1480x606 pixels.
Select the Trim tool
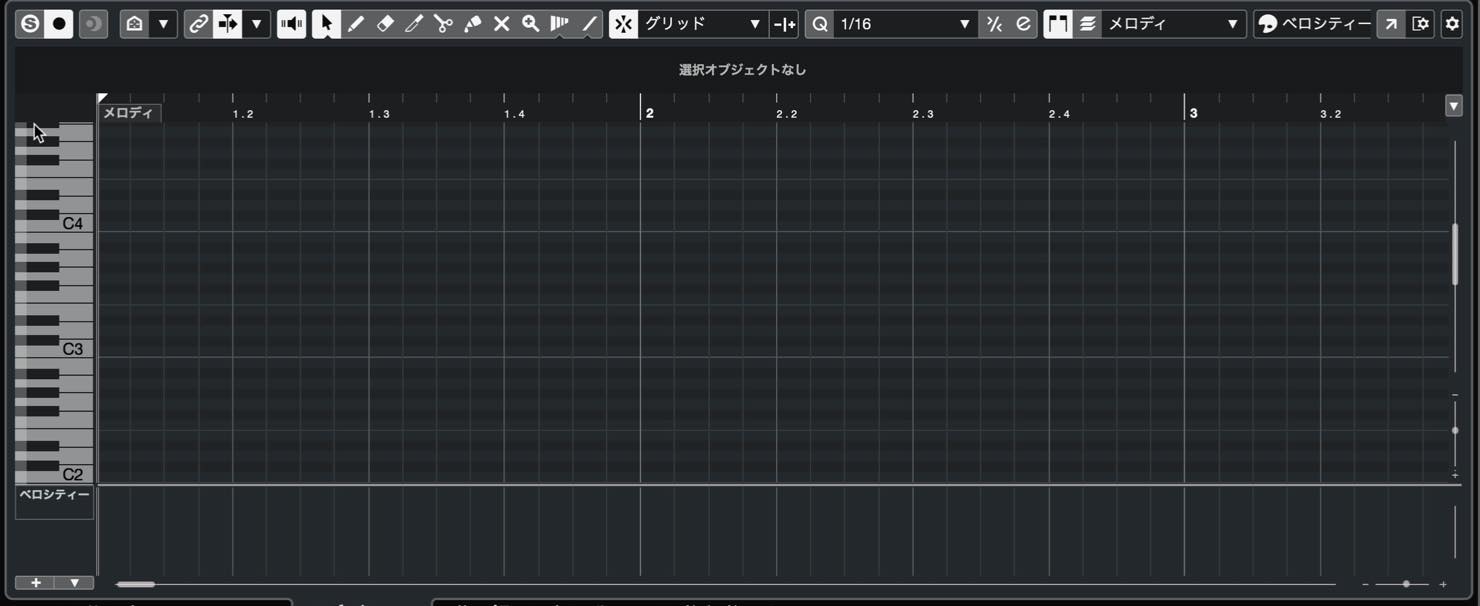click(414, 24)
